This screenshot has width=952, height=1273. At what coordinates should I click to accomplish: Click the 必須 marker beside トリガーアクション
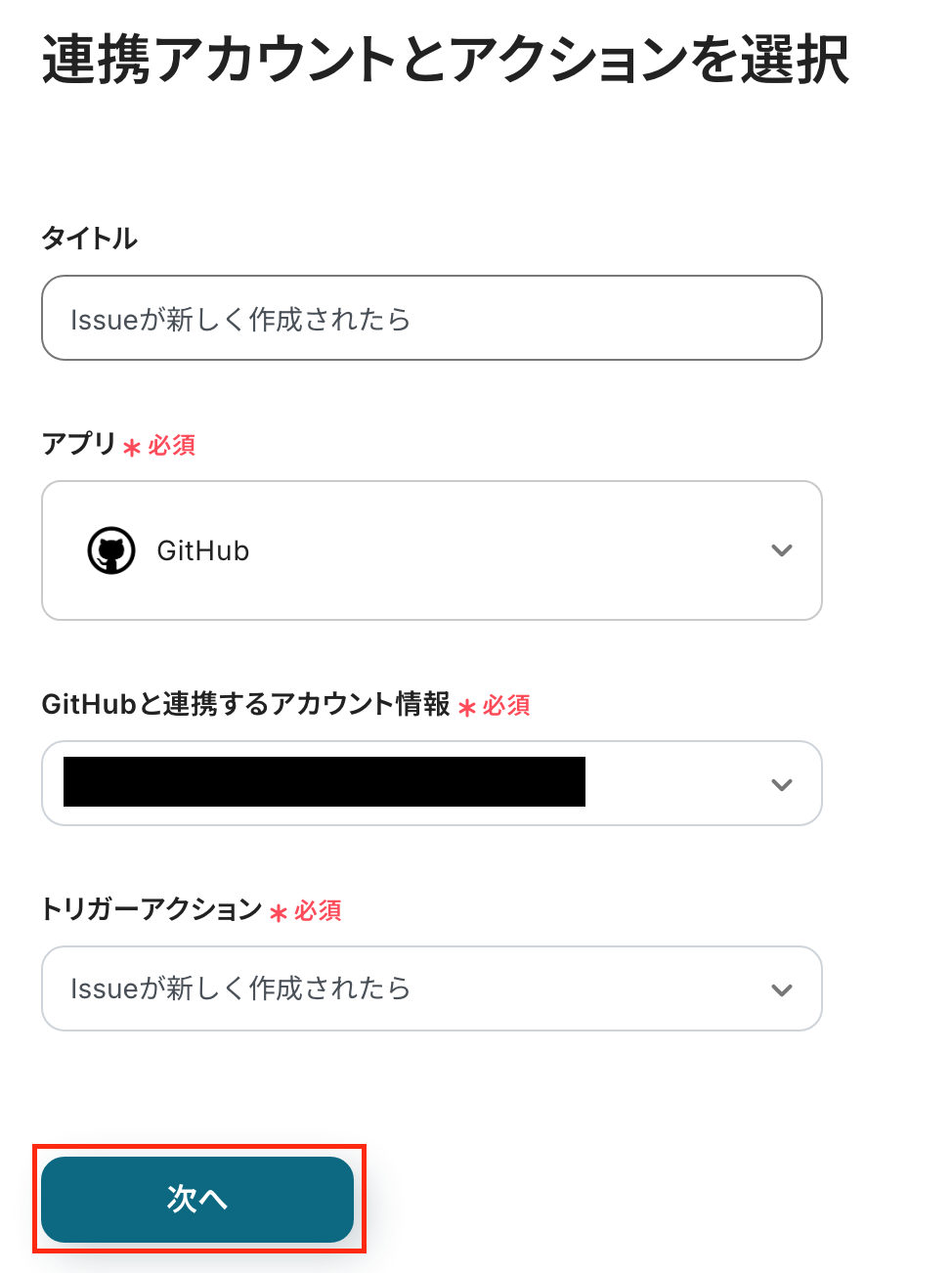tap(318, 911)
